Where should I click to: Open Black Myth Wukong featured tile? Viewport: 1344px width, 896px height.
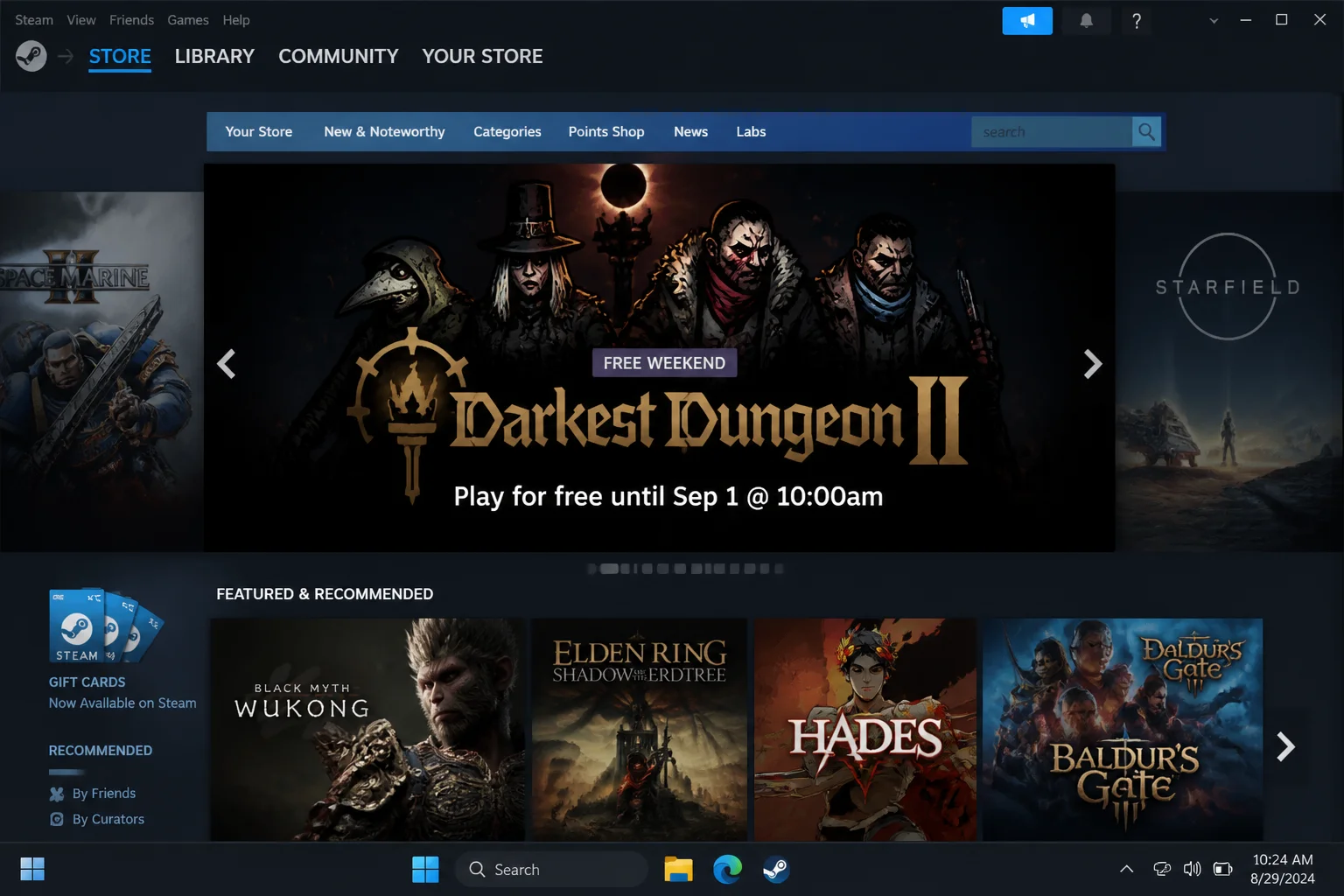click(x=367, y=730)
